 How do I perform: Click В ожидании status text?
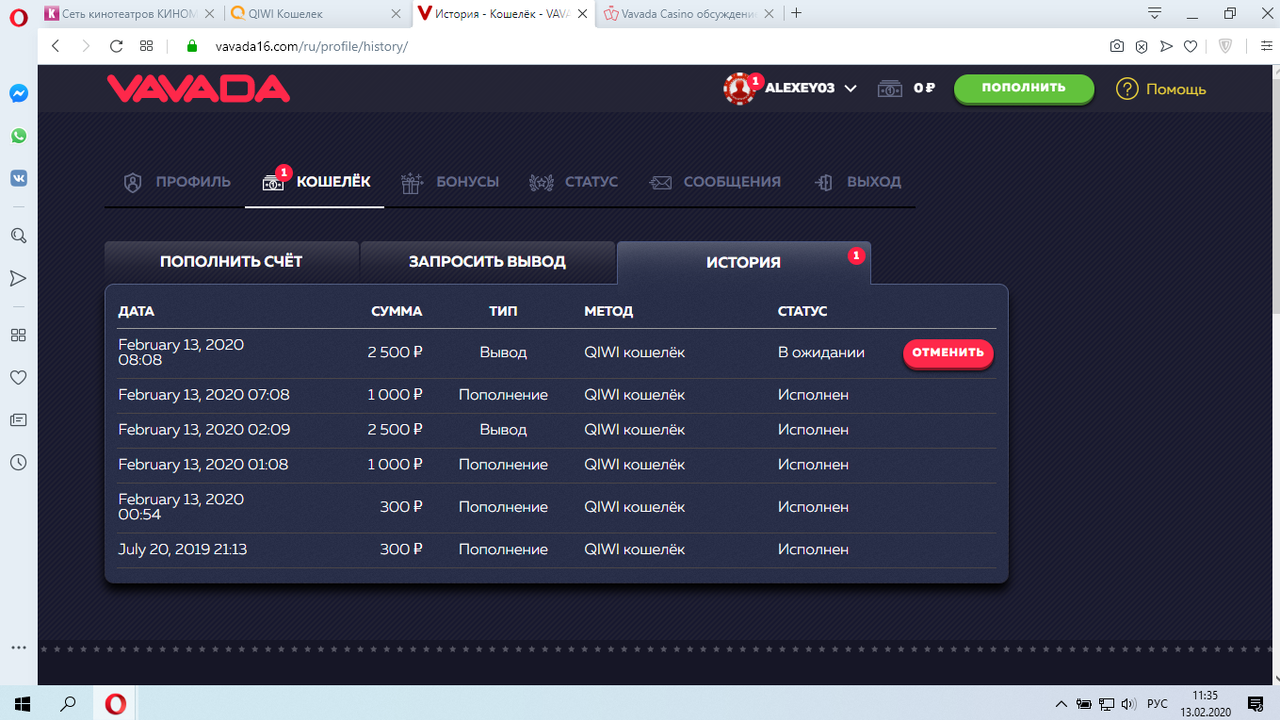[821, 352]
